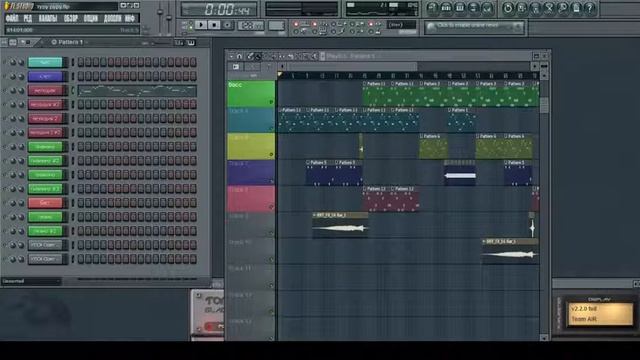Open the ФАЙЛ menu
The height and width of the screenshot is (360, 640).
(12, 18)
